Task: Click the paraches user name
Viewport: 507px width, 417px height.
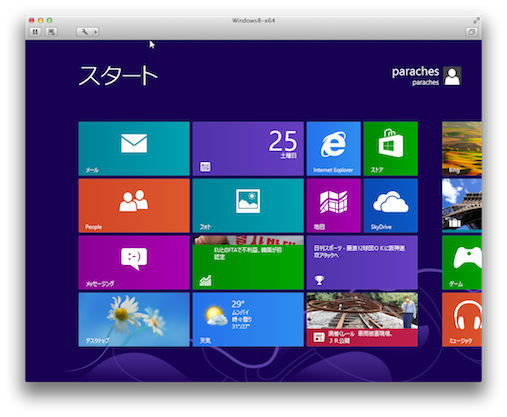Action: [x=415, y=72]
